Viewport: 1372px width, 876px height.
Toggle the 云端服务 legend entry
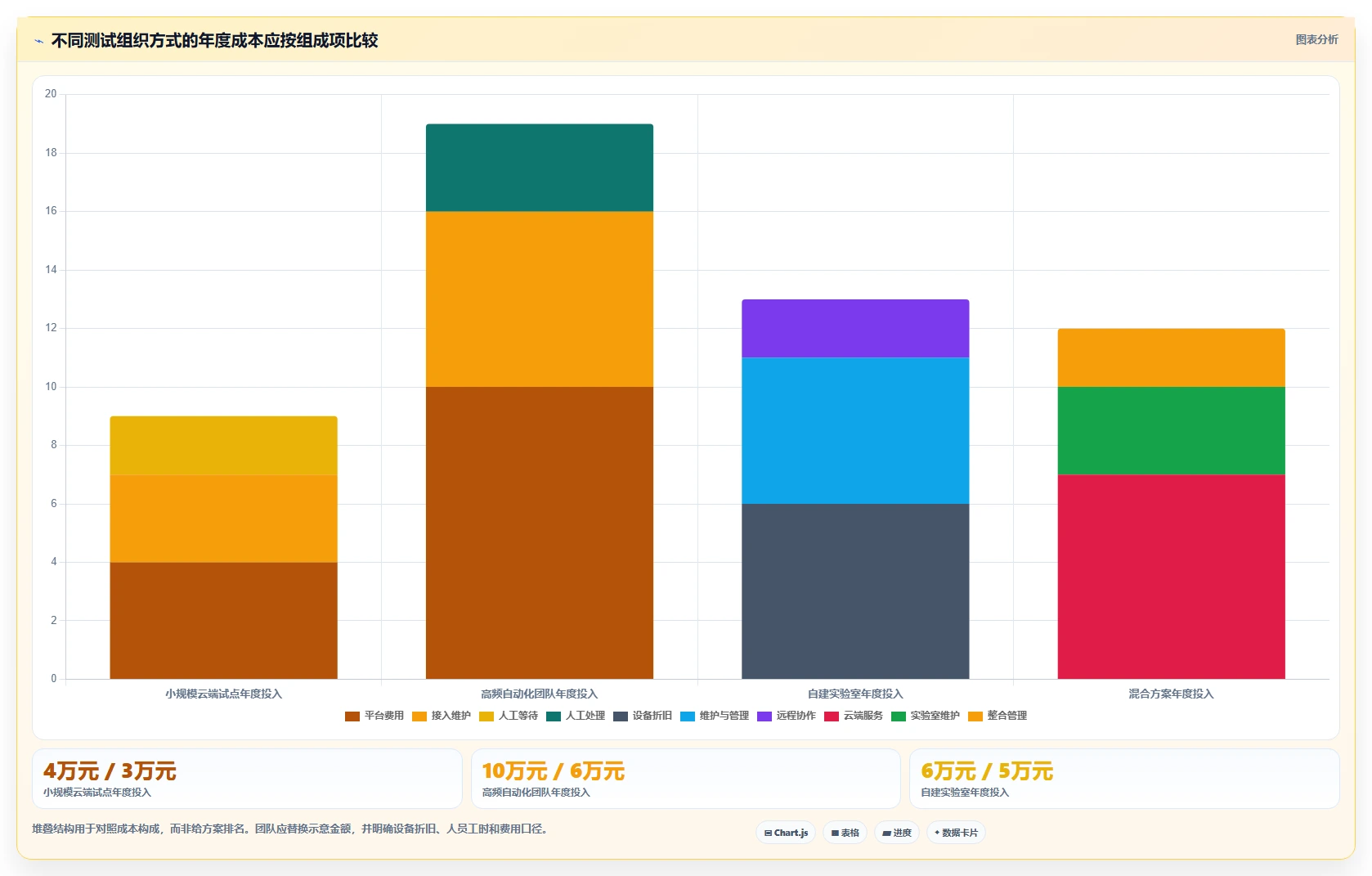(x=853, y=717)
